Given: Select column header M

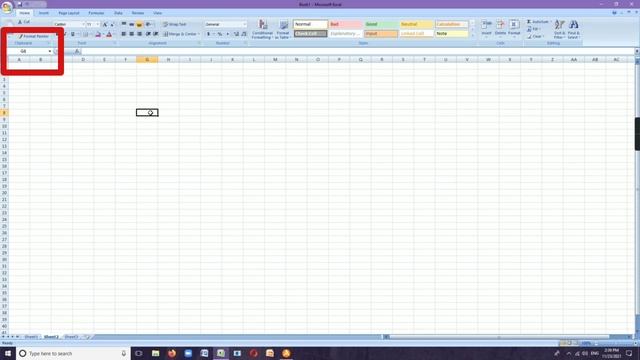Looking at the screenshot, I should coord(275,60).
